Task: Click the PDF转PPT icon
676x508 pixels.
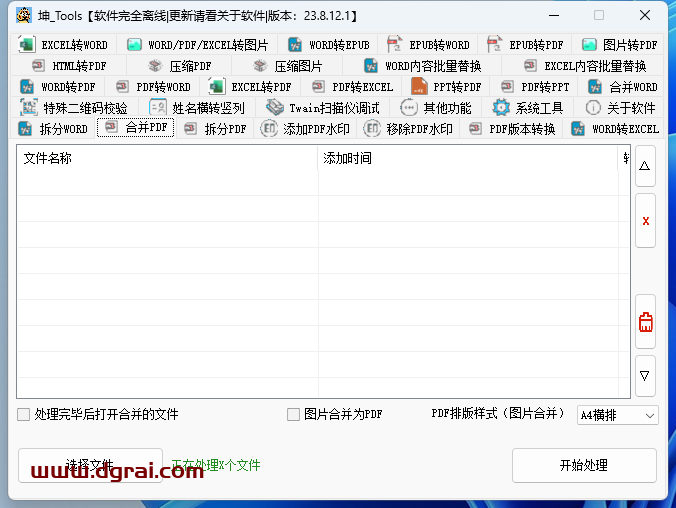Action: tap(507, 87)
